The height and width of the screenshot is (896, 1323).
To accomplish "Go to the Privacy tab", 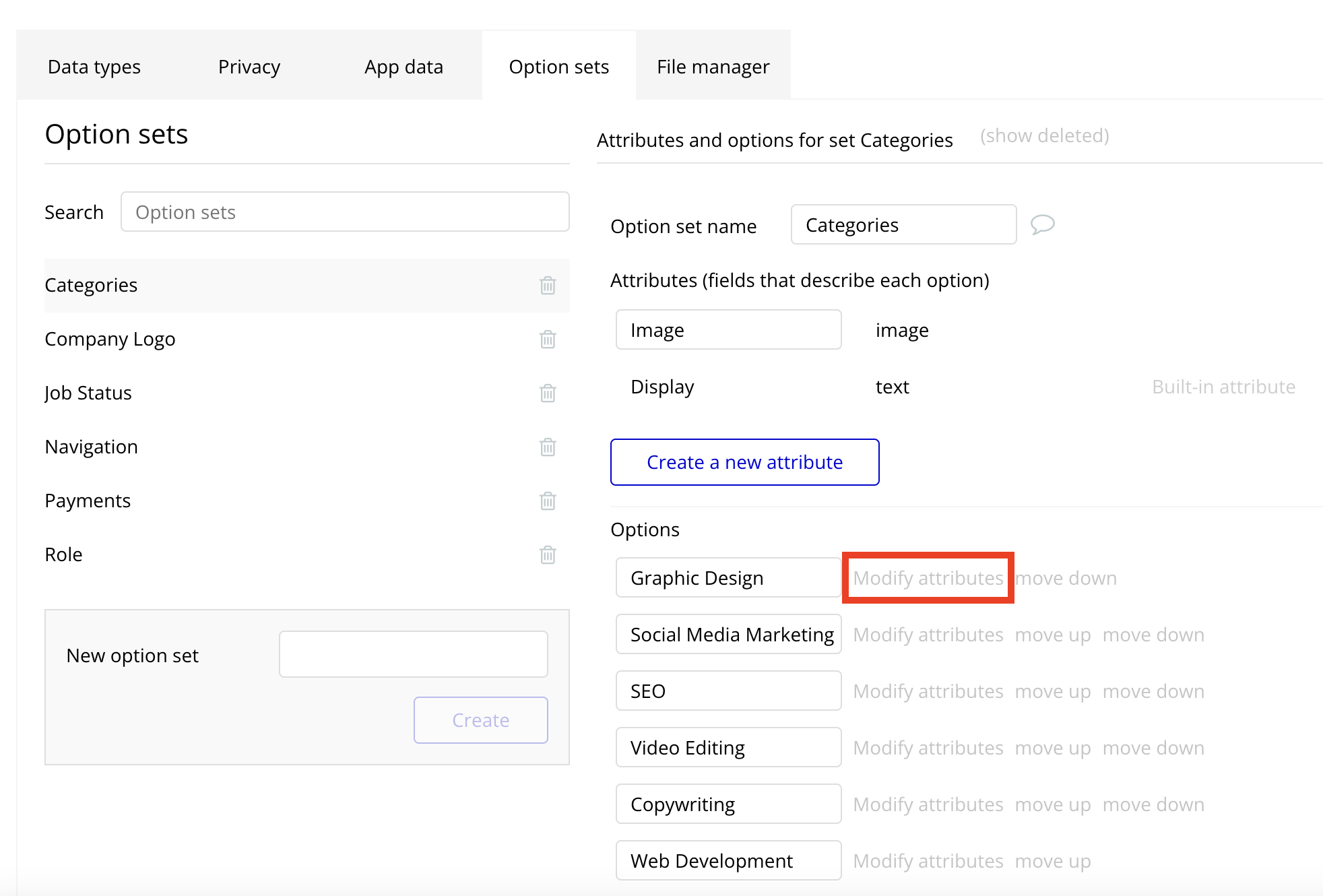I will point(249,67).
